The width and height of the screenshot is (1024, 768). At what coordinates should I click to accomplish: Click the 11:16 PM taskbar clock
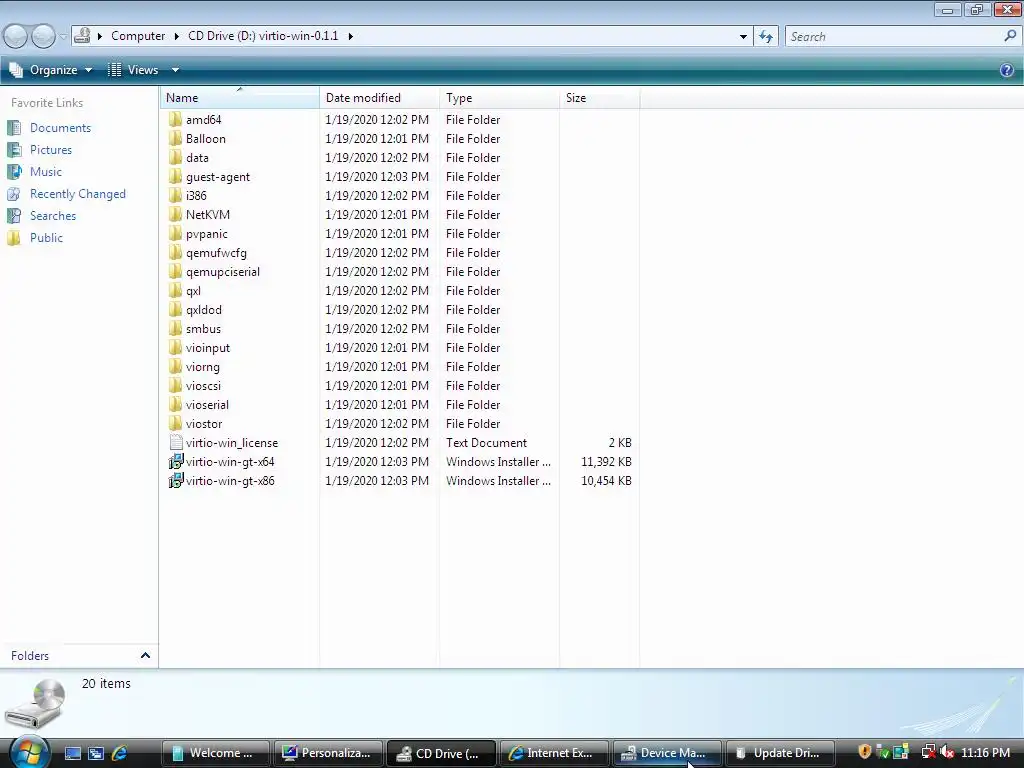[x=985, y=752]
